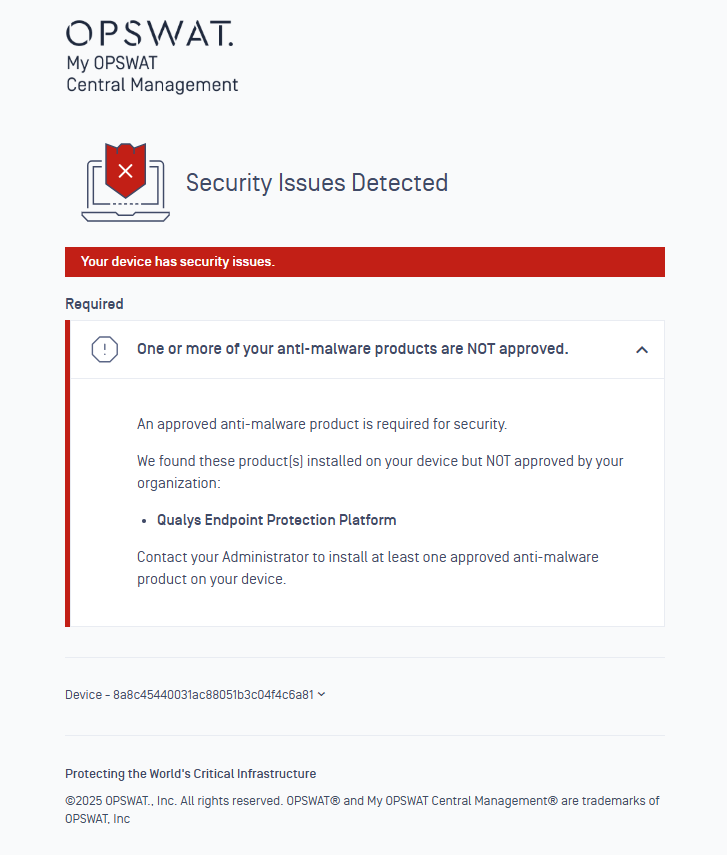Image resolution: width=727 pixels, height=855 pixels.
Task: Click the 'We found these product(s)' paragraph
Action: [x=380, y=472]
